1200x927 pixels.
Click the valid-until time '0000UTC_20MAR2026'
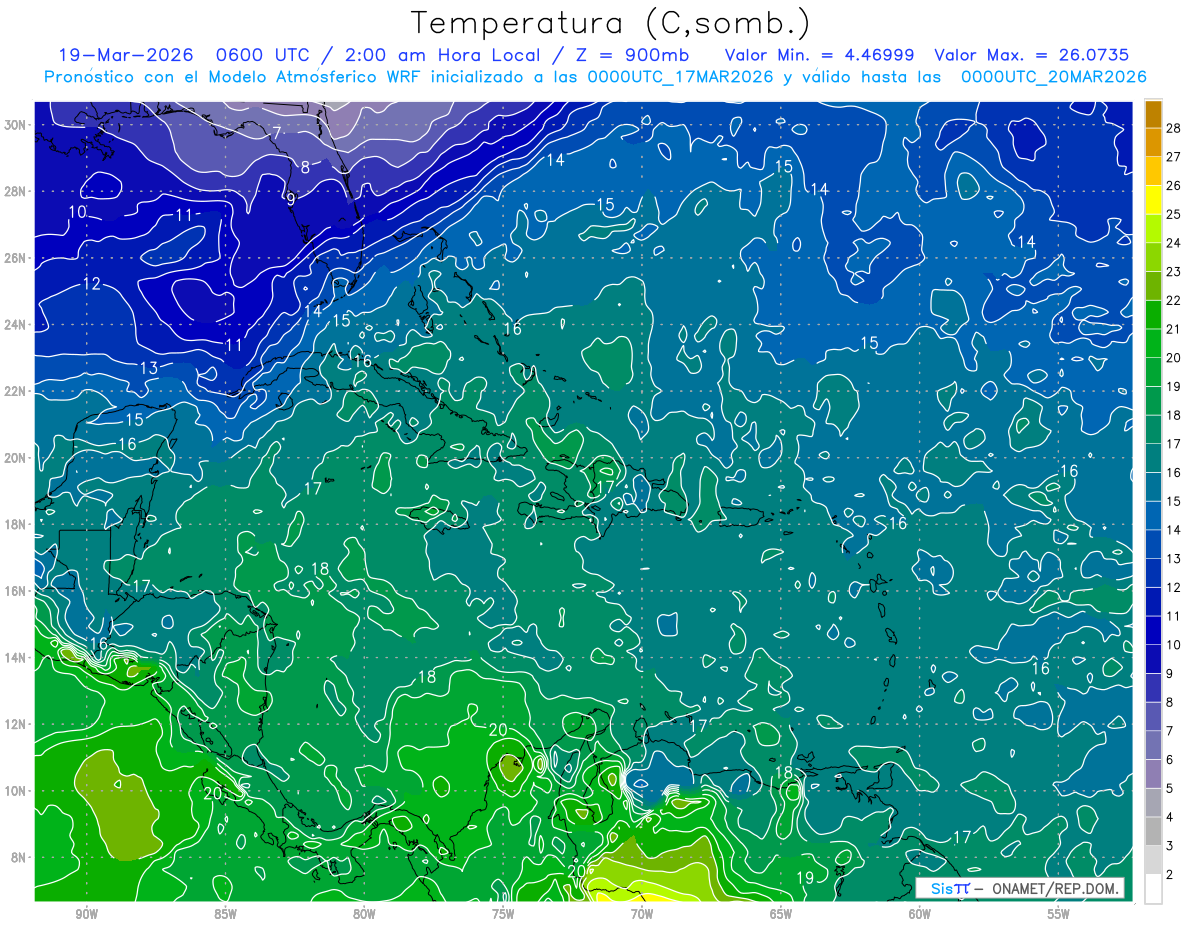1053,77
